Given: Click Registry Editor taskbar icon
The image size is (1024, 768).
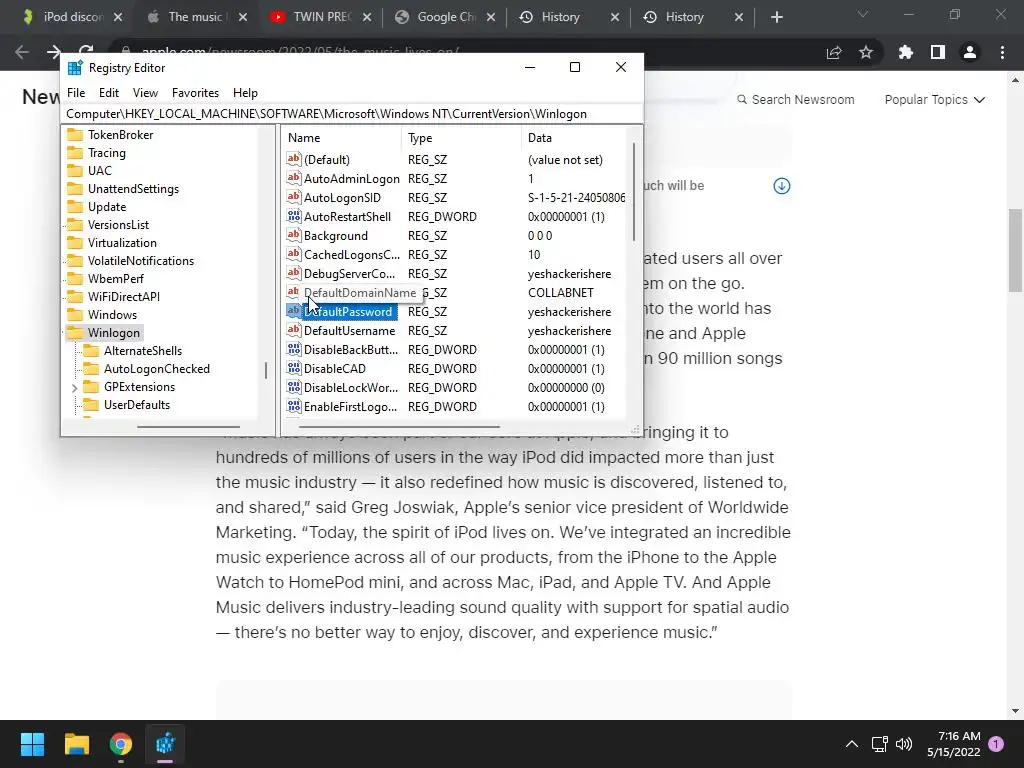Looking at the screenshot, I should [165, 744].
